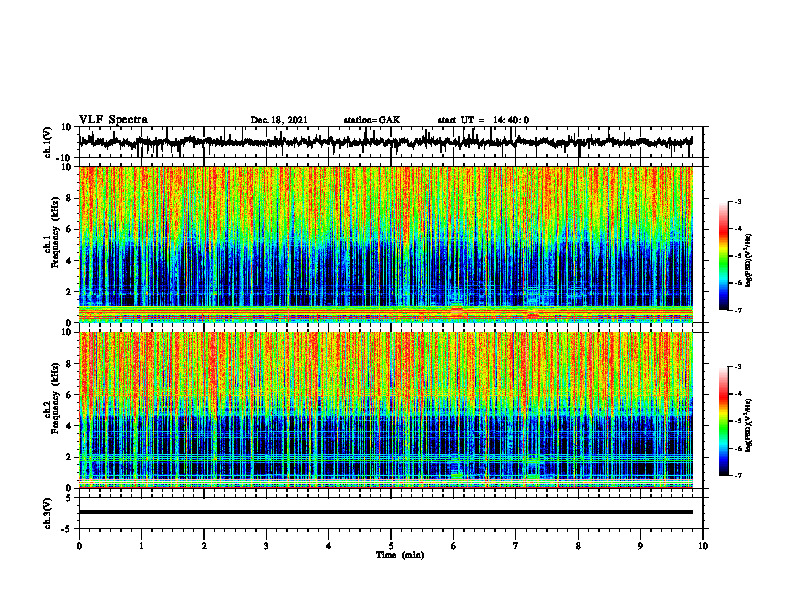This screenshot has height=612, width=792.
Task: Click the ch.1 "Frequency (kHz)" axis label
Action: [x=55, y=233]
